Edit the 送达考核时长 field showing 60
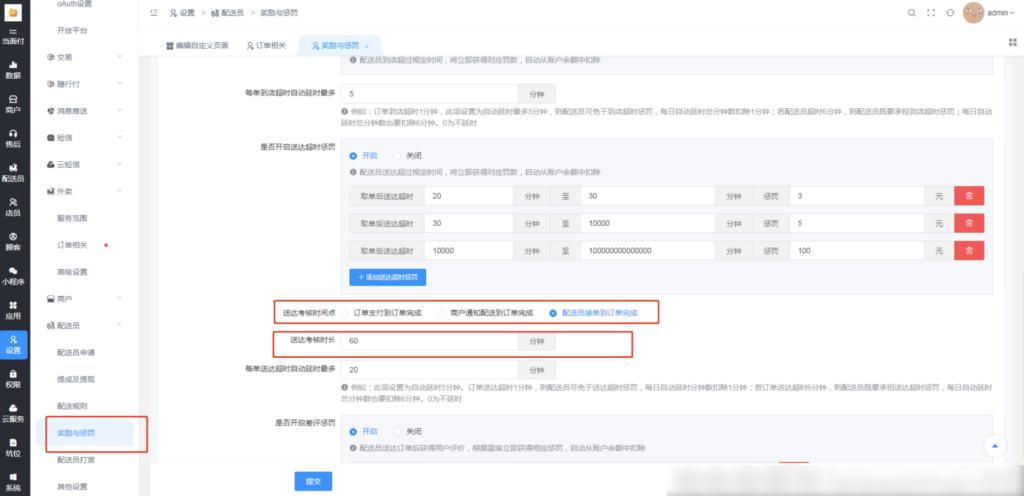1024x496 pixels. pyautogui.click(x=430, y=341)
